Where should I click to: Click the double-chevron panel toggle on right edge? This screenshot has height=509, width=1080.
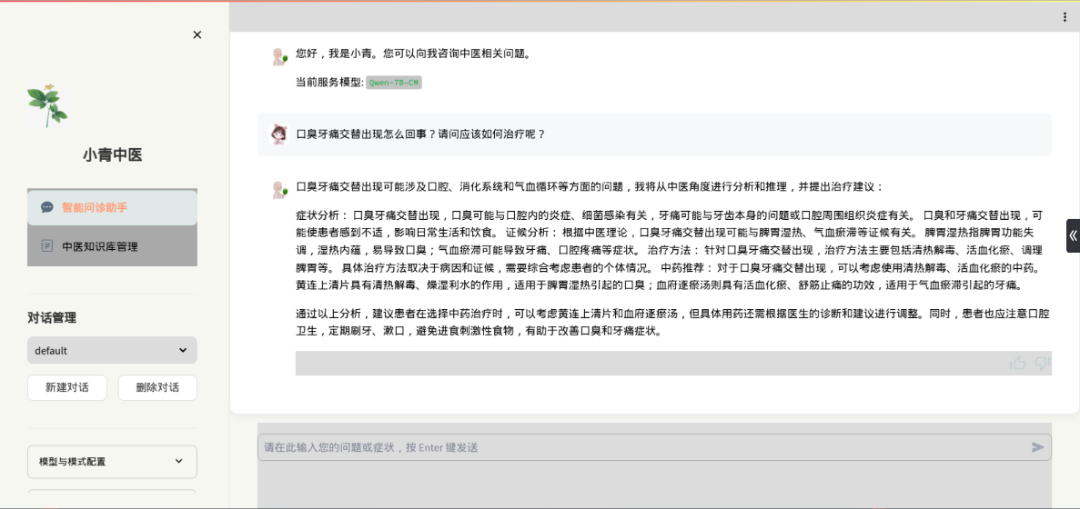click(1072, 236)
